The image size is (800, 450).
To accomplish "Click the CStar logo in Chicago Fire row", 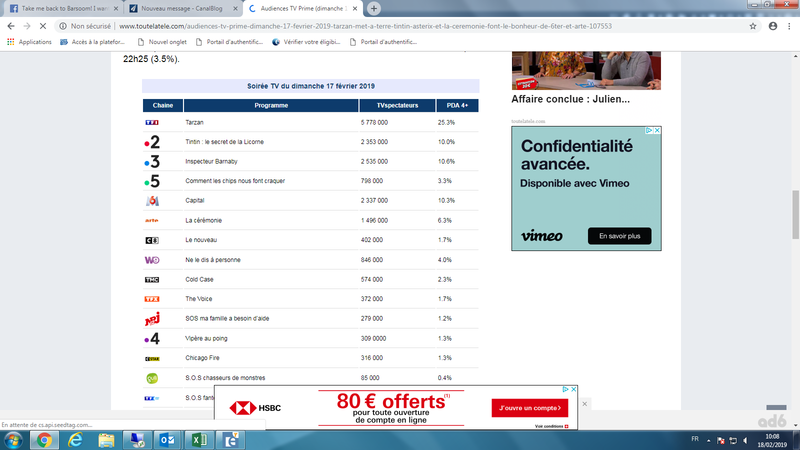I will point(152,359).
